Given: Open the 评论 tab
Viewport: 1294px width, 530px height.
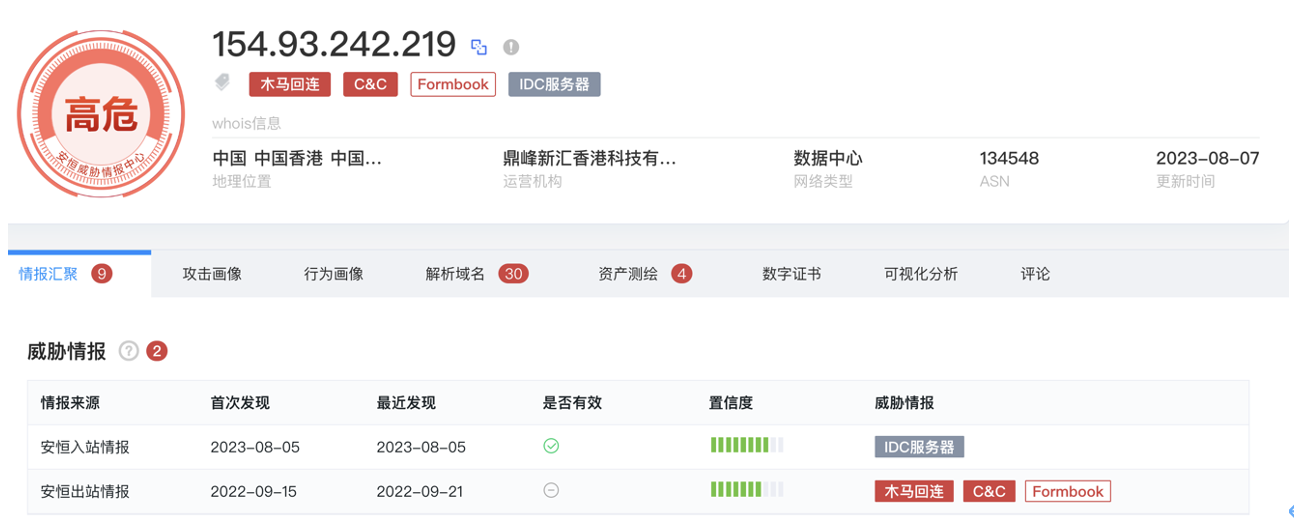Looking at the screenshot, I should coord(1035,274).
